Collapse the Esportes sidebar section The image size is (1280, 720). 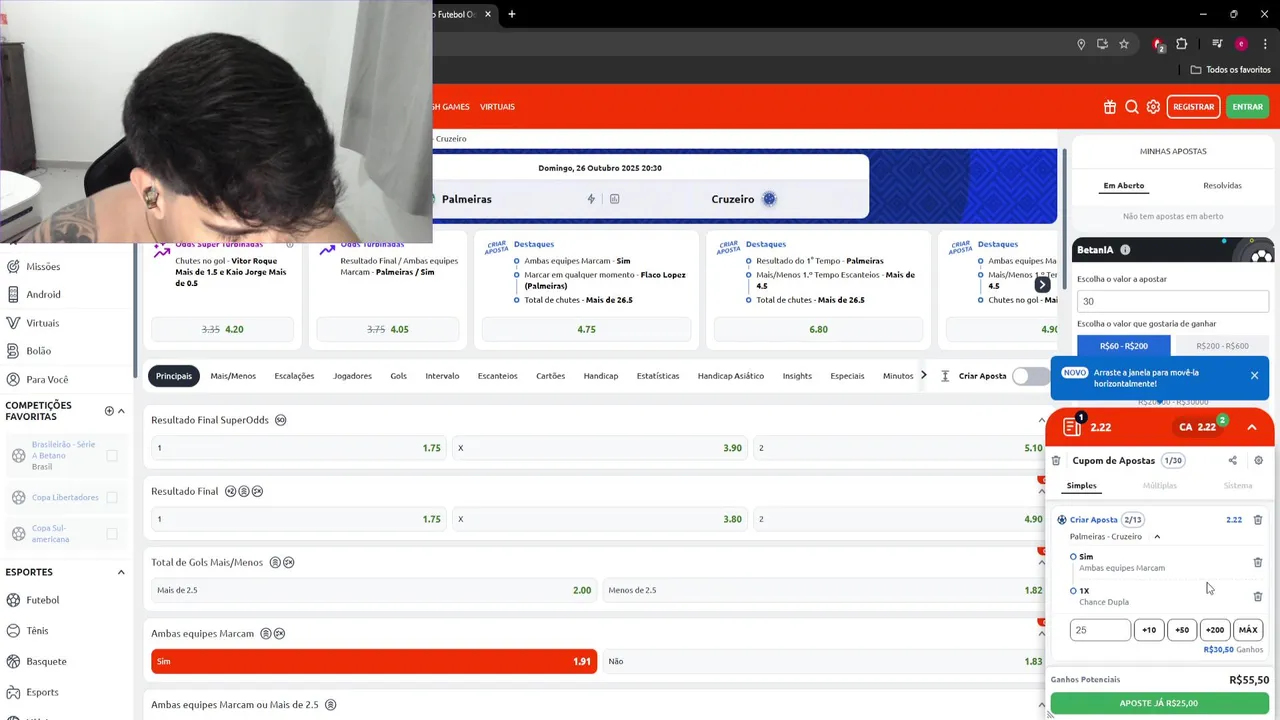(121, 572)
